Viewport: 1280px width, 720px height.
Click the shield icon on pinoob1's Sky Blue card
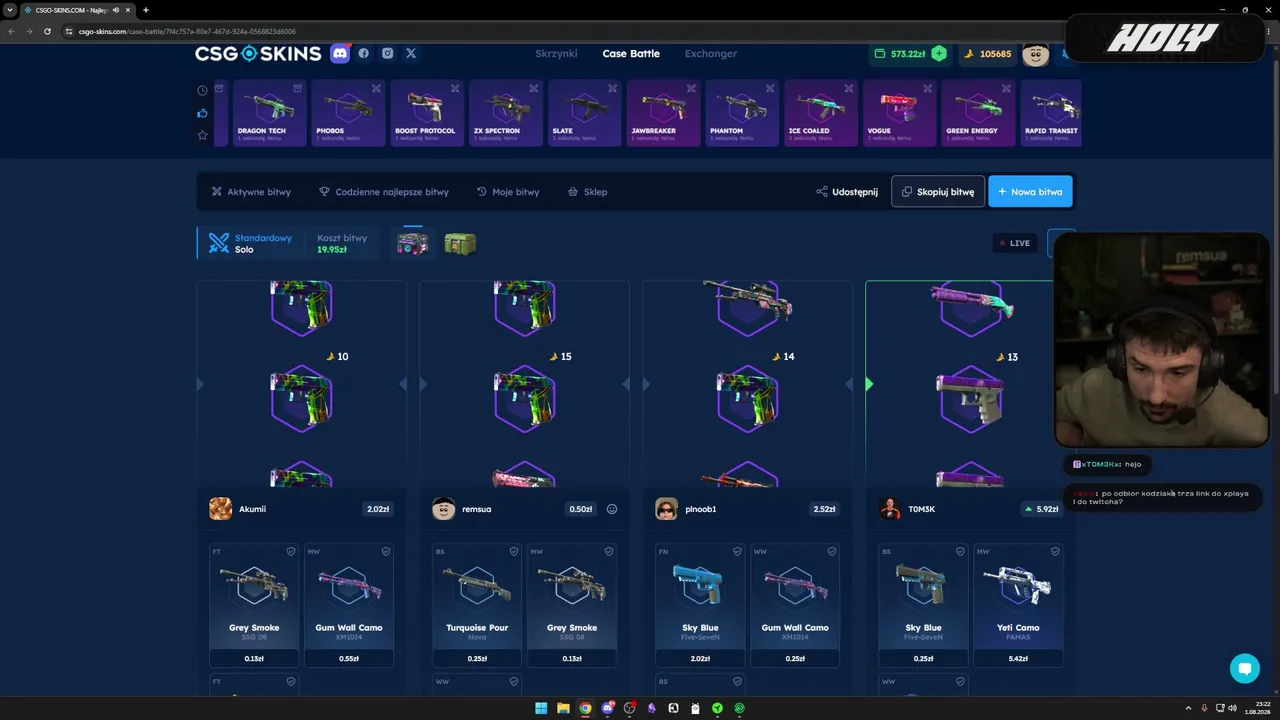(737, 551)
